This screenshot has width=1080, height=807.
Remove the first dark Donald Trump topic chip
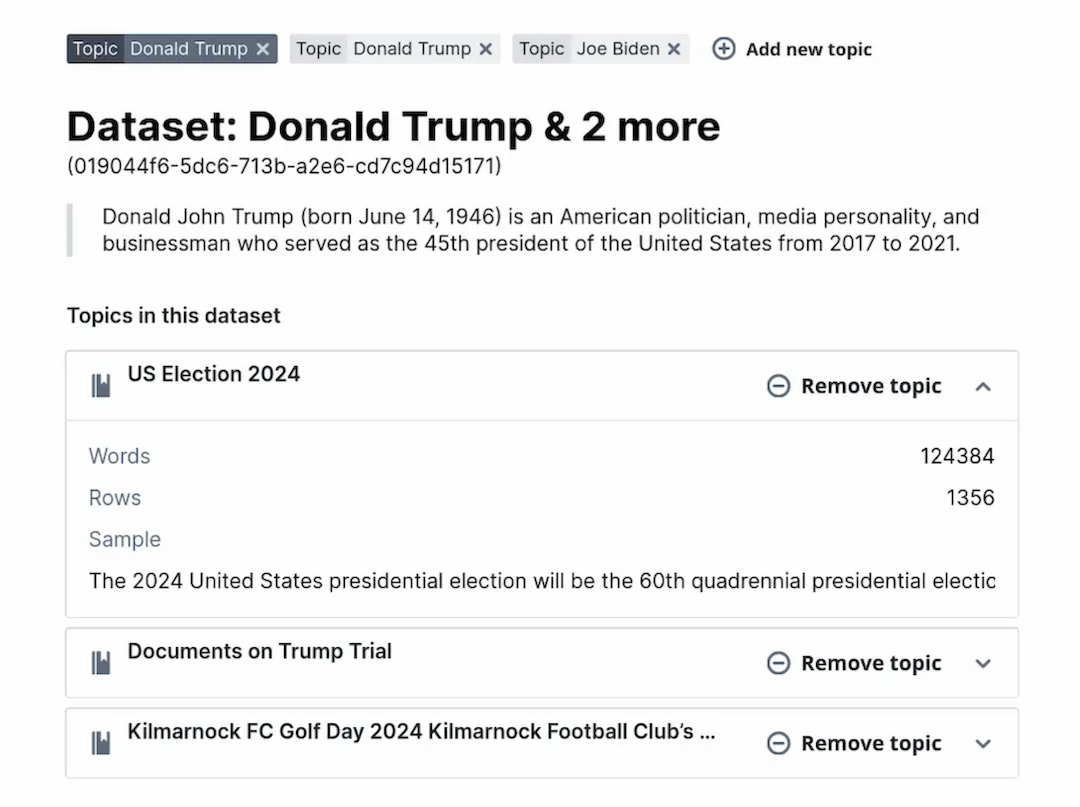pyautogui.click(x=262, y=49)
